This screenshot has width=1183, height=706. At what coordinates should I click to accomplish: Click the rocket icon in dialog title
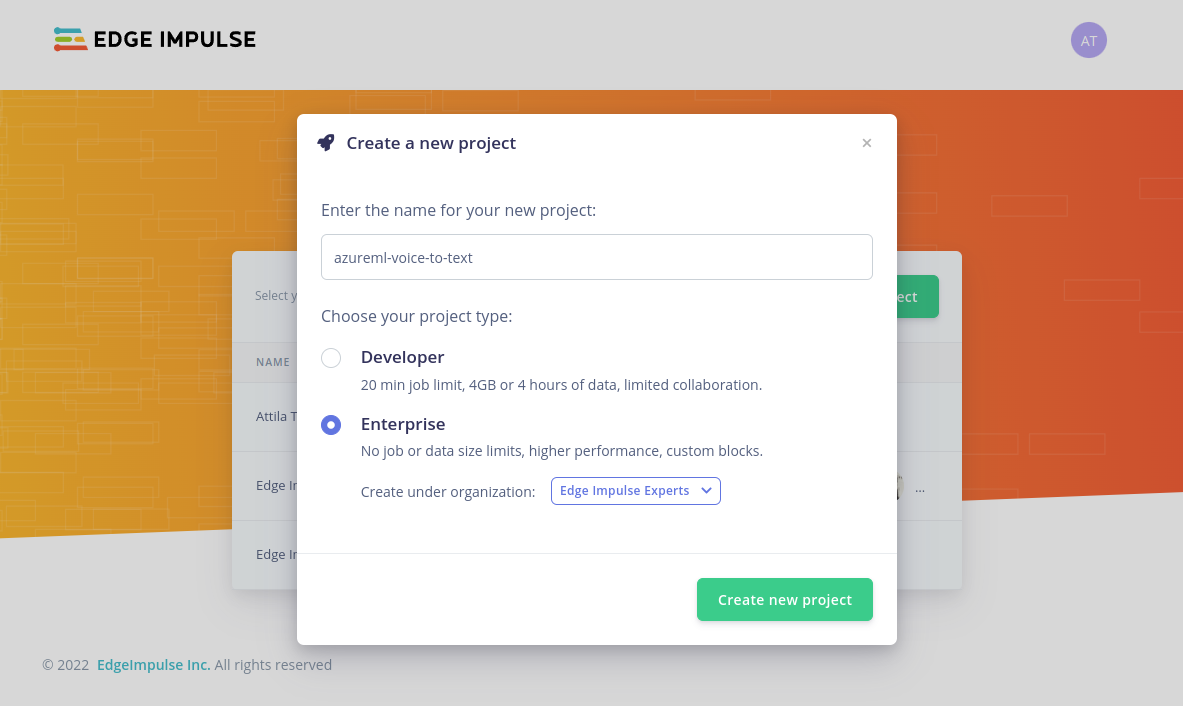coord(326,143)
